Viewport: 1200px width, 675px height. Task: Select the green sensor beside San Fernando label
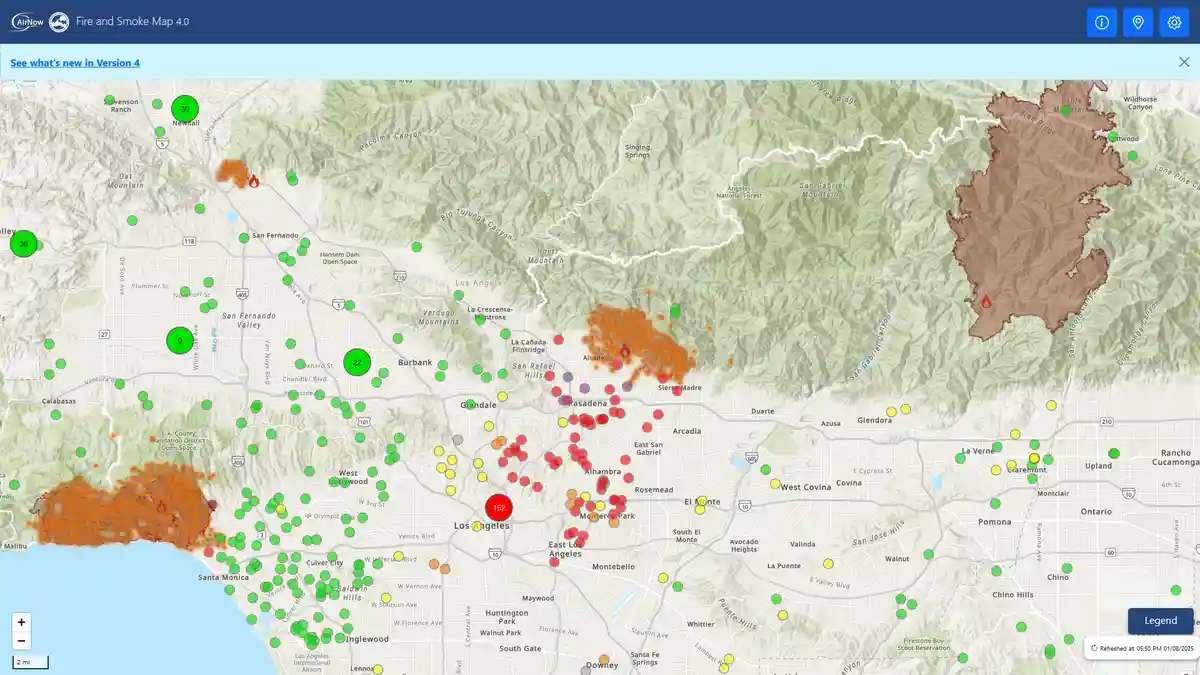244,238
